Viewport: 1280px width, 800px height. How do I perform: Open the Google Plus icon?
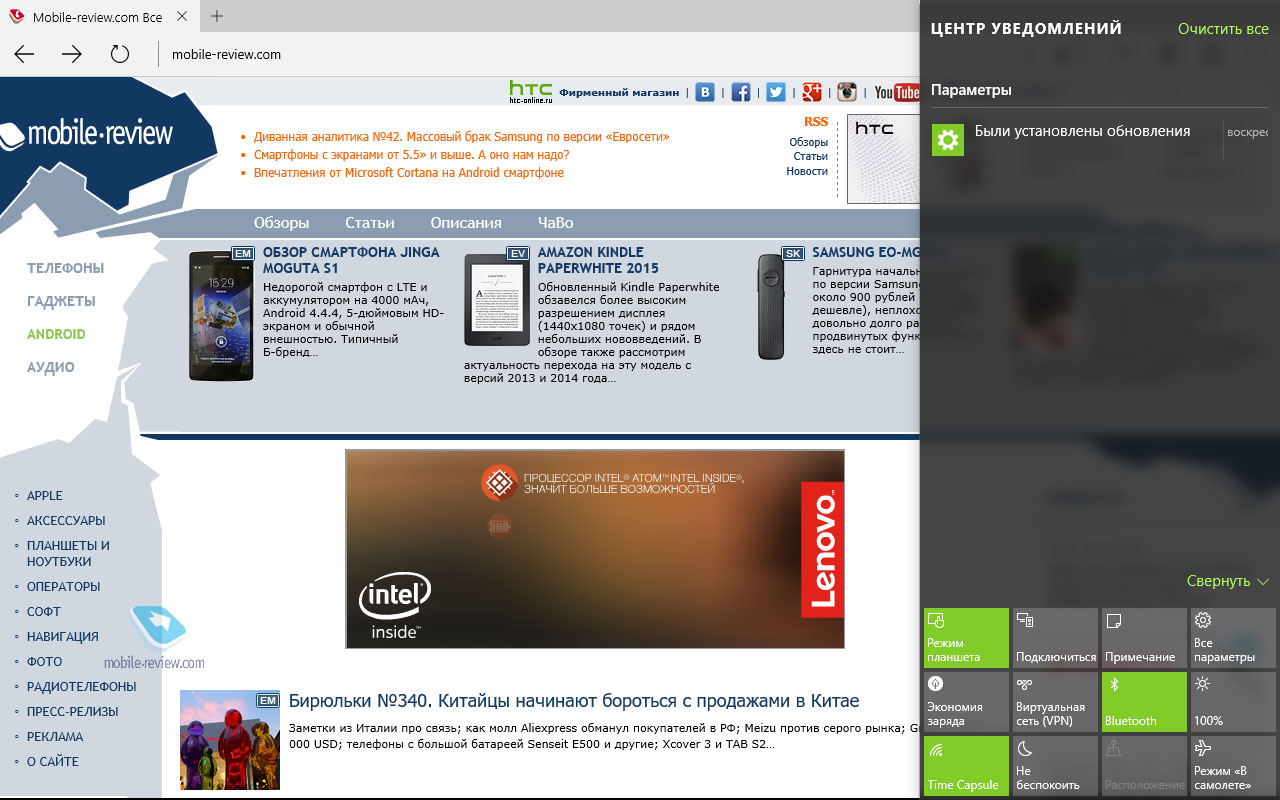click(x=812, y=92)
